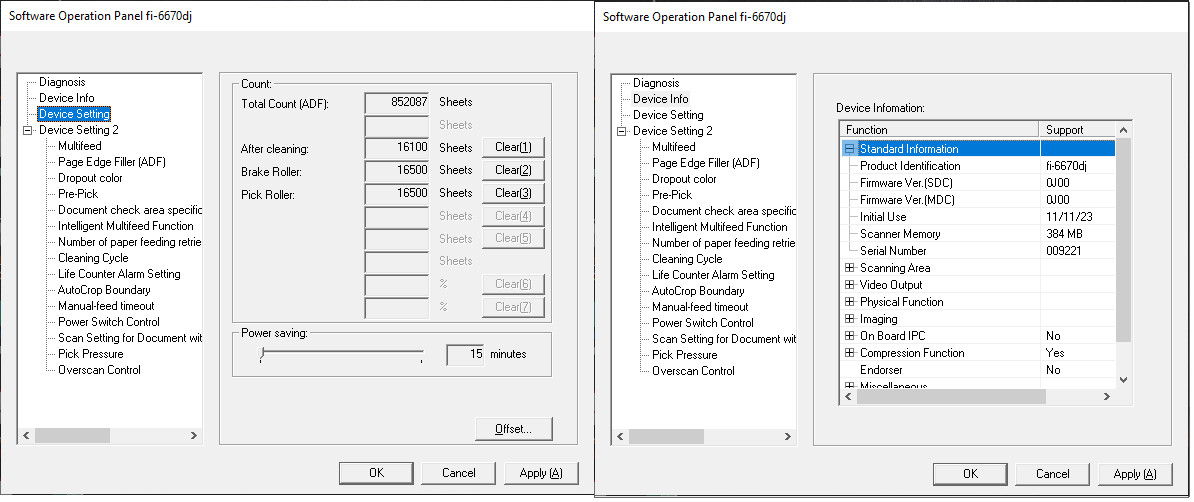Click Apply (A) in the right window
Viewport: 1194px width, 502px height.
(1135, 474)
